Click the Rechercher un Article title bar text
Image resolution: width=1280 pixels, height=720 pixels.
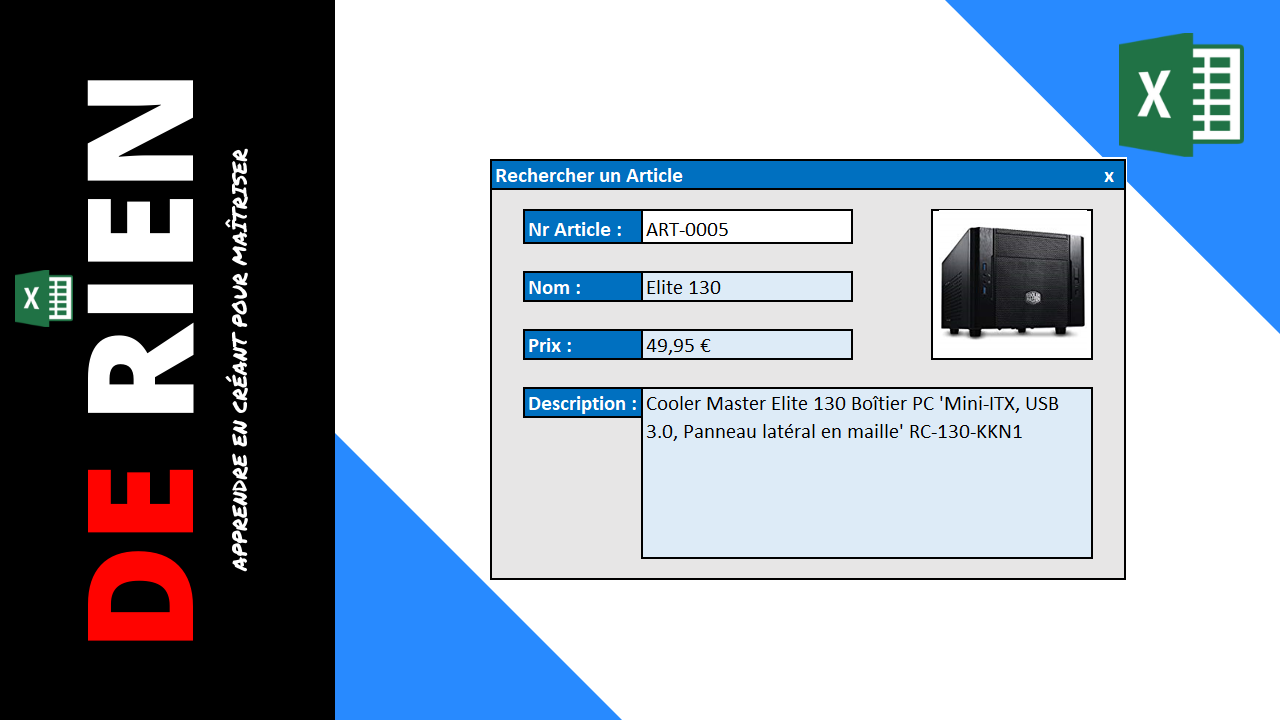(589, 176)
